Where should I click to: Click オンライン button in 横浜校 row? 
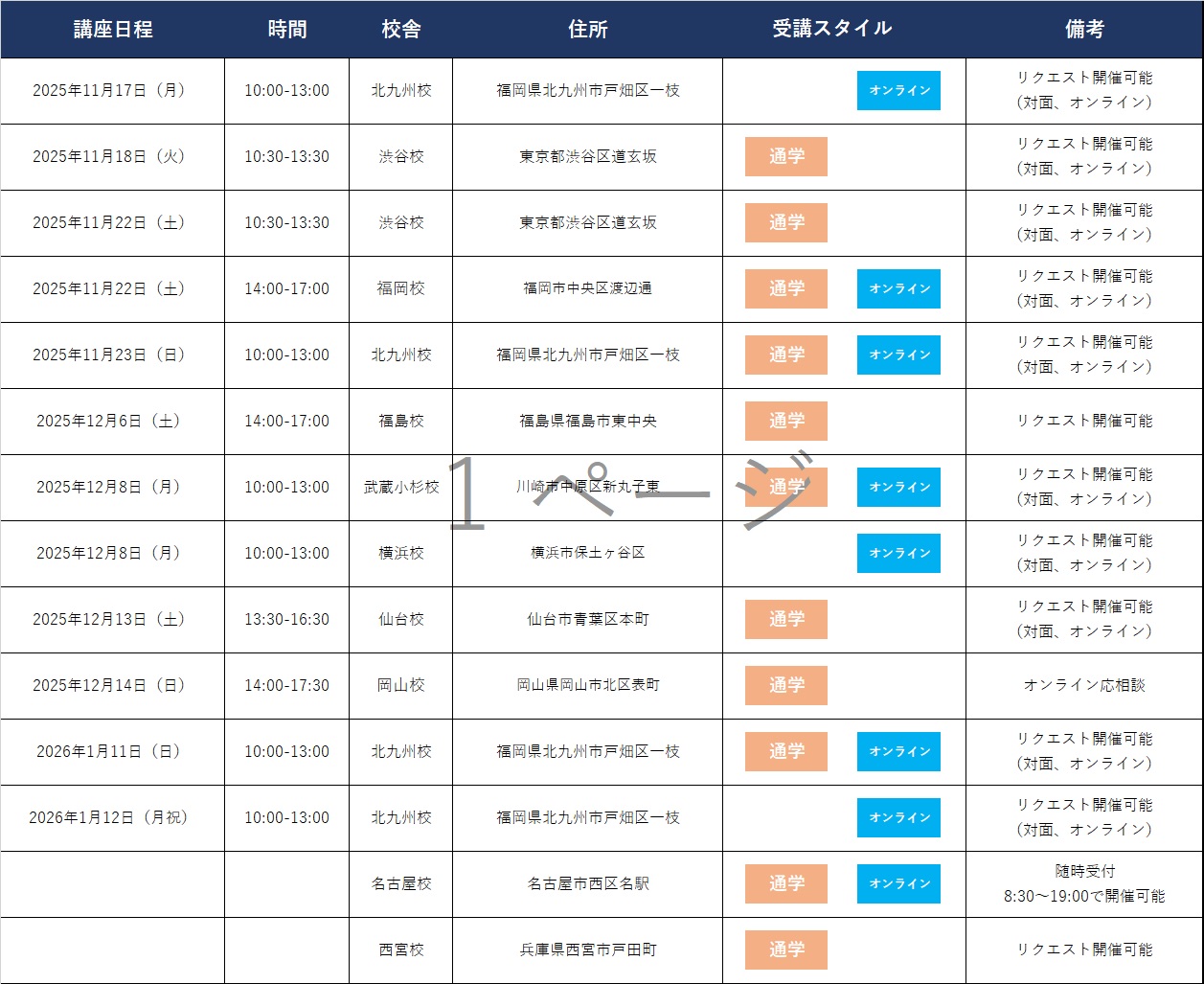898,554
